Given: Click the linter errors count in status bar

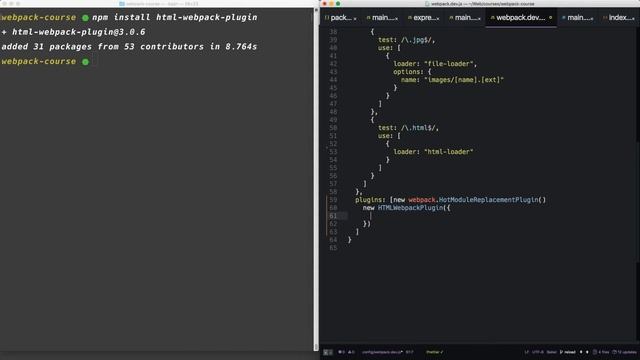Looking at the screenshot, I should pos(342,352).
